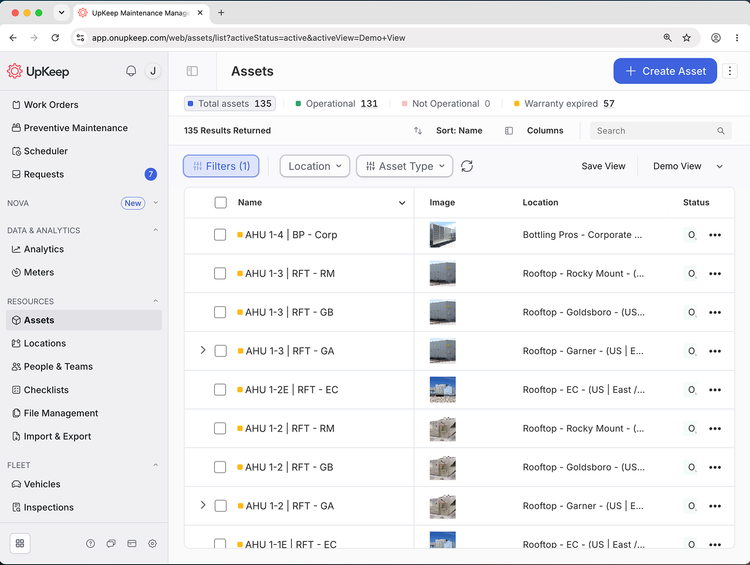750x565 pixels.
Task: Check the AHU 1-2 | RFT - GA row
Action: click(x=221, y=506)
